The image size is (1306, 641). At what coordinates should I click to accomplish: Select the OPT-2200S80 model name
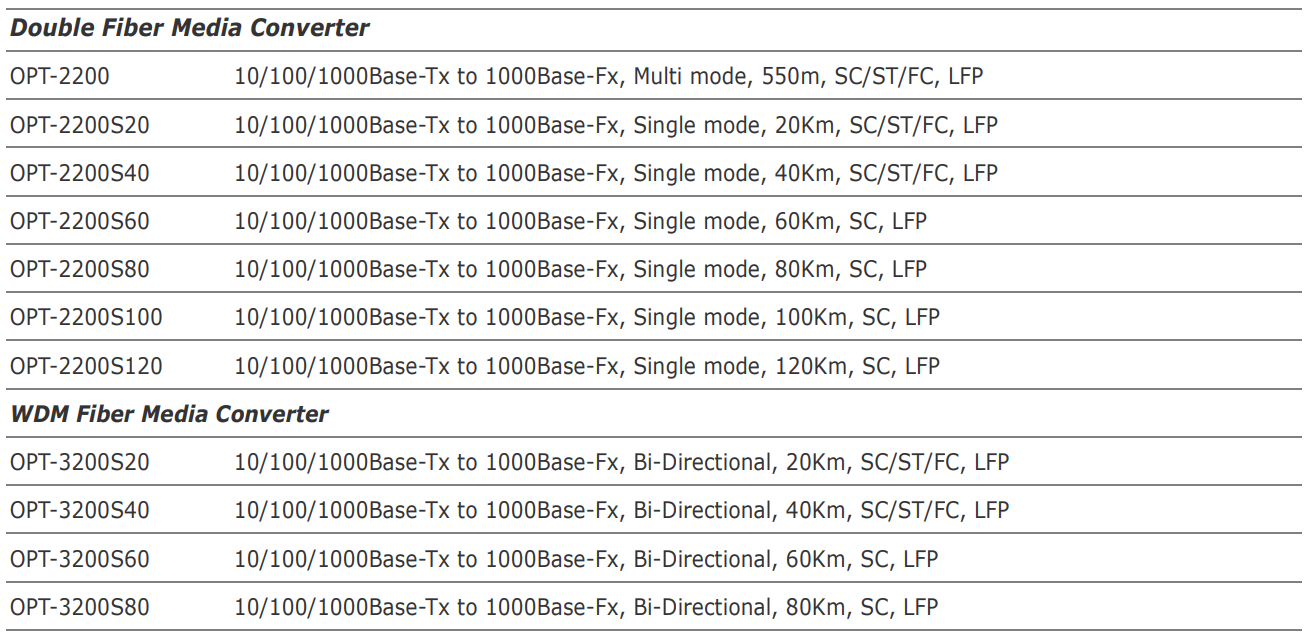80,270
